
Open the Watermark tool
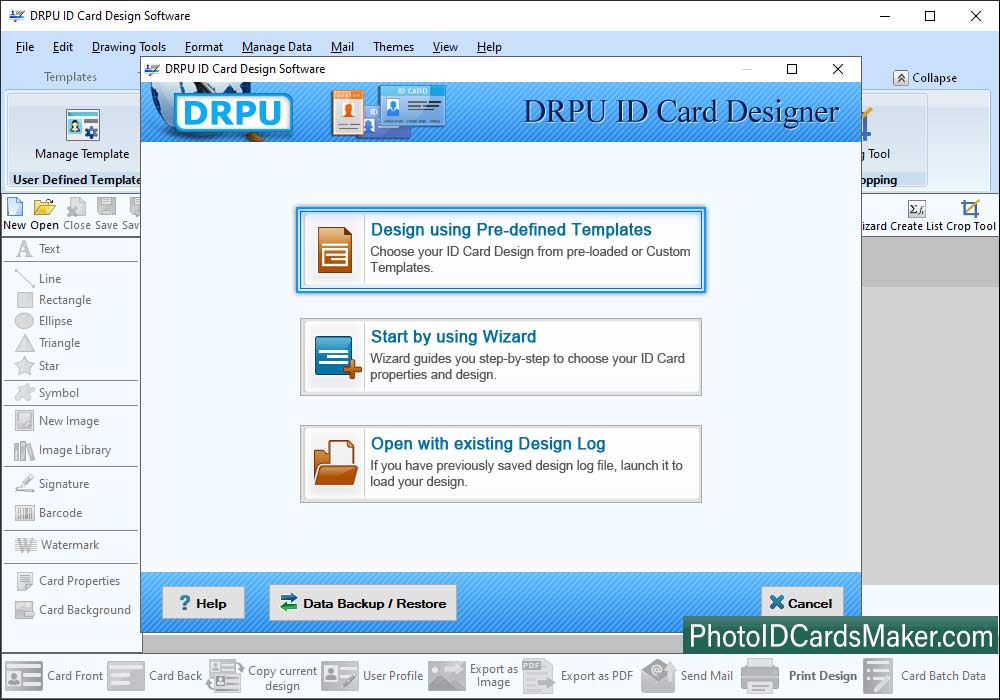pos(57,545)
